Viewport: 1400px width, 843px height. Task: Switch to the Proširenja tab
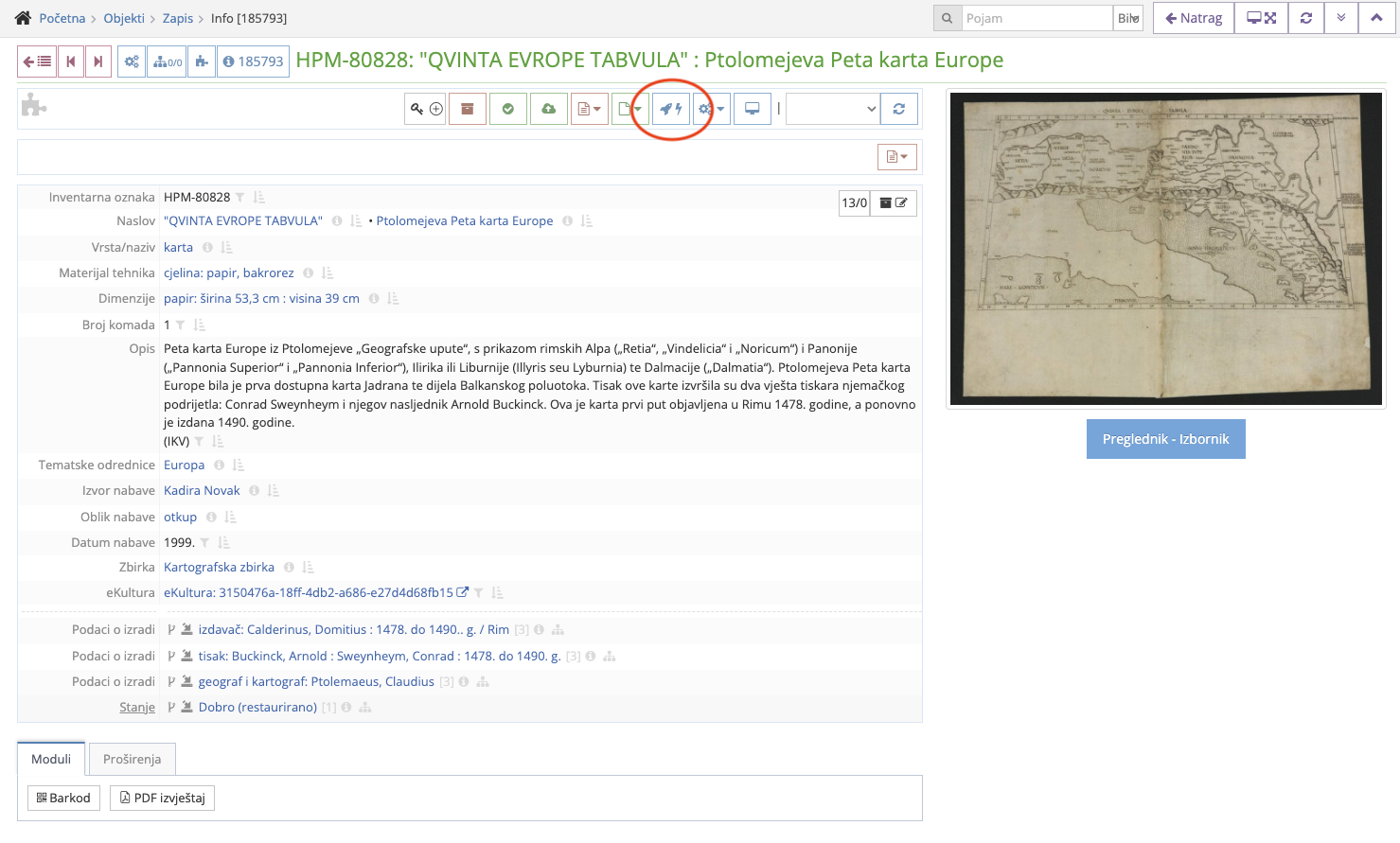tap(133, 759)
